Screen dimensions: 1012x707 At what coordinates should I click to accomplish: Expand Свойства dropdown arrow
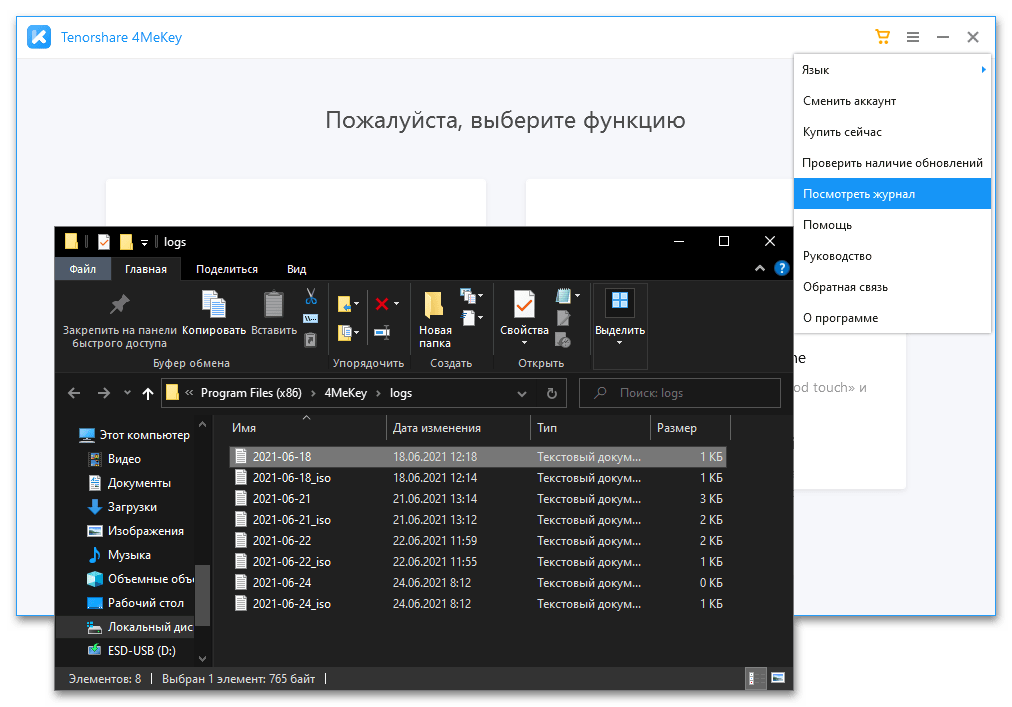[524, 343]
